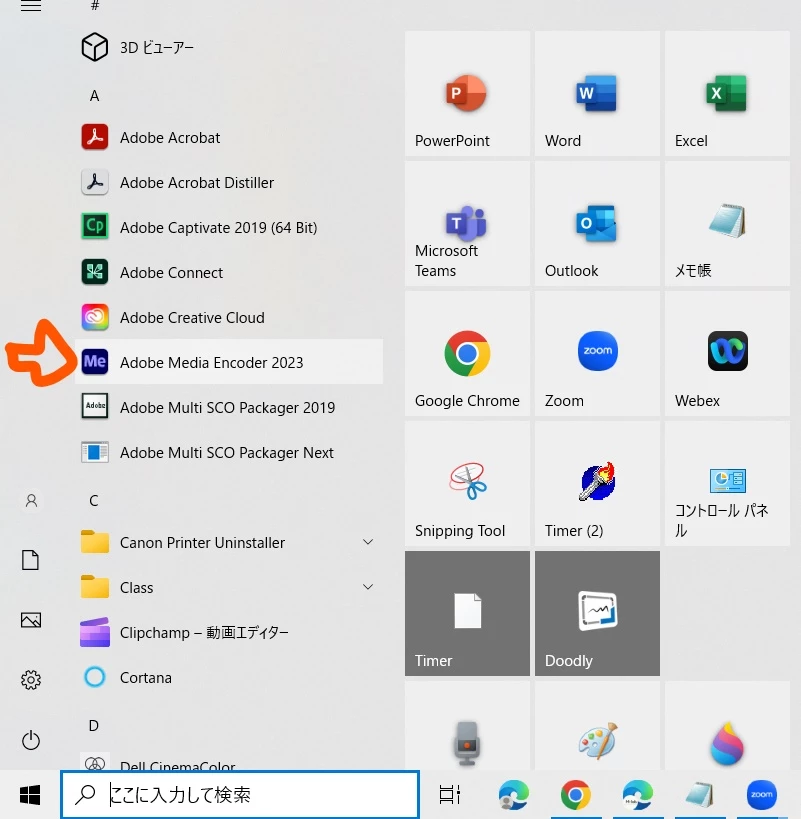Open Task View on the taskbar
The width and height of the screenshot is (801, 819).
click(450, 794)
